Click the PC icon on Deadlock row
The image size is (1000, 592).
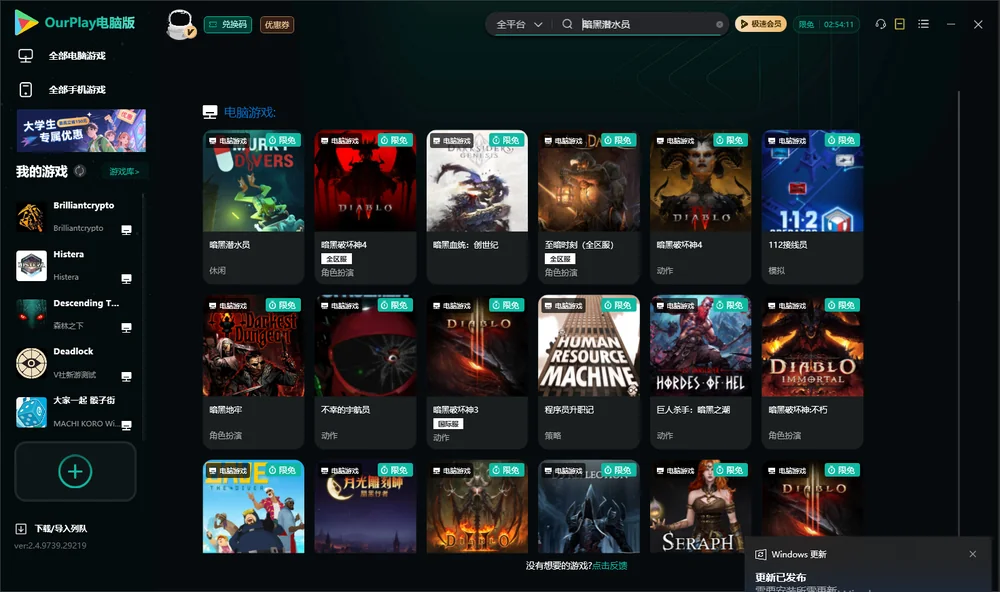pos(126,376)
